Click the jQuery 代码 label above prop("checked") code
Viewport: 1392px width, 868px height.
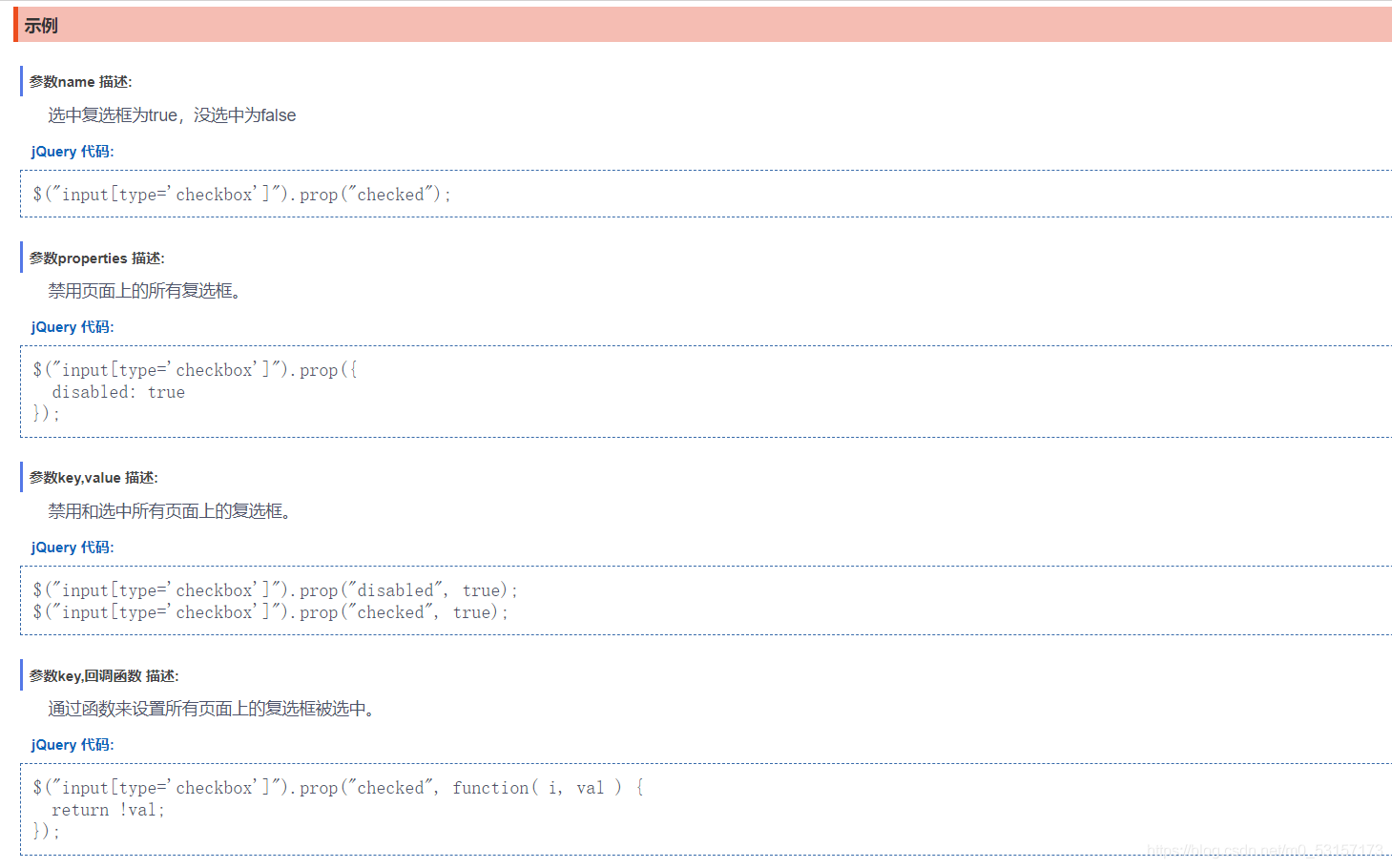(73, 152)
